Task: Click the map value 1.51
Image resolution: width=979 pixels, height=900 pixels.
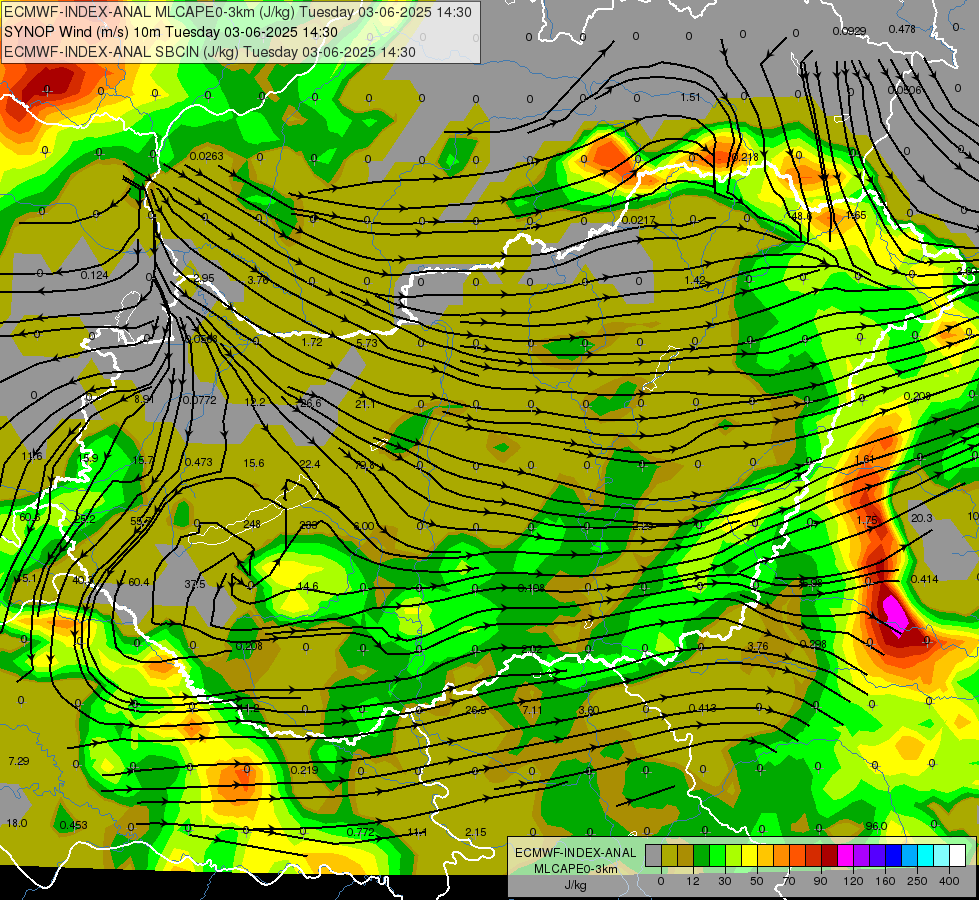Action: [690, 97]
